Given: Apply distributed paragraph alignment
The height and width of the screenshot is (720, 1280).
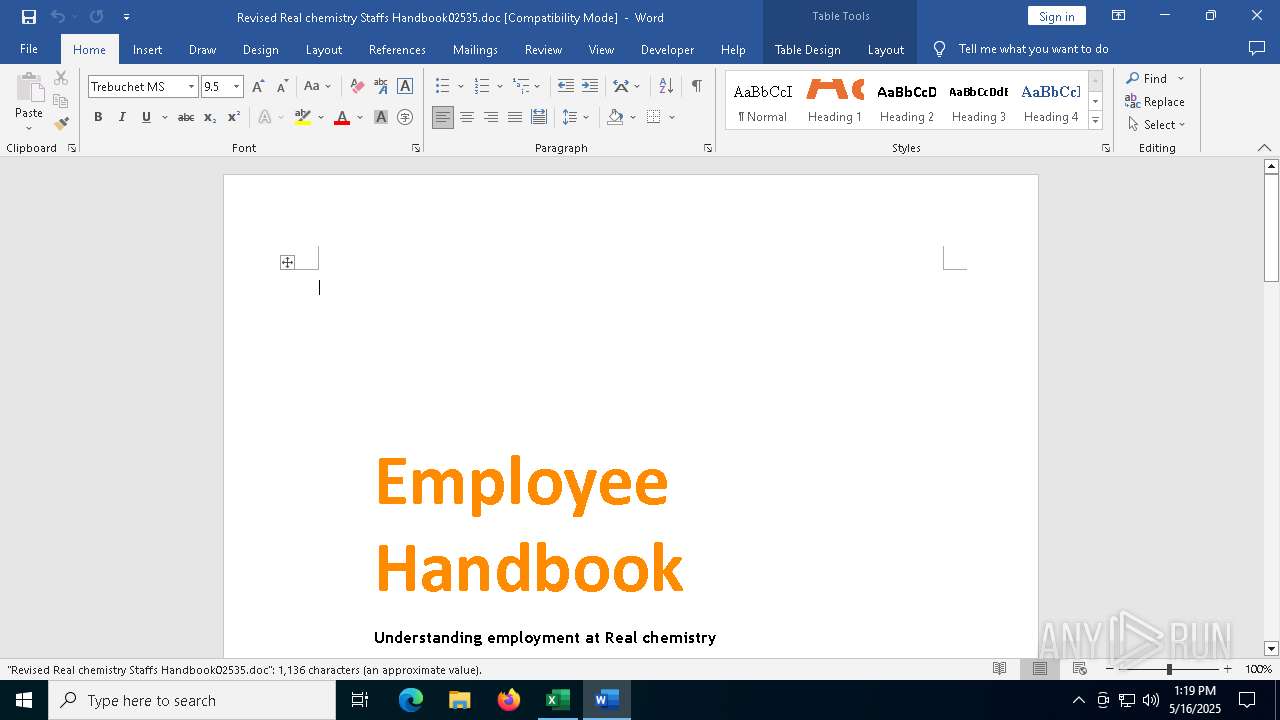Looking at the screenshot, I should point(539,117).
